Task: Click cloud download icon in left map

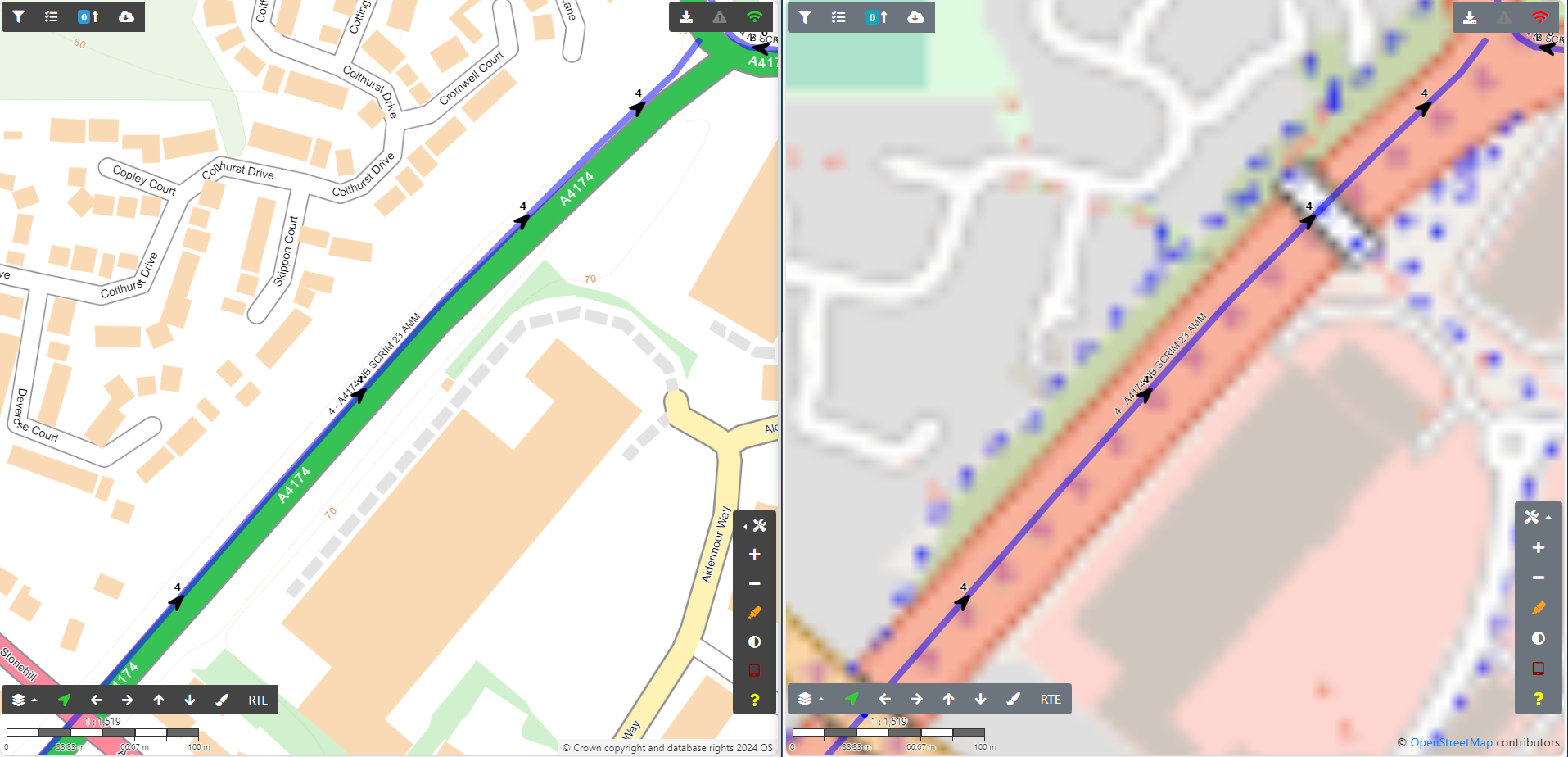Action: 126,16
